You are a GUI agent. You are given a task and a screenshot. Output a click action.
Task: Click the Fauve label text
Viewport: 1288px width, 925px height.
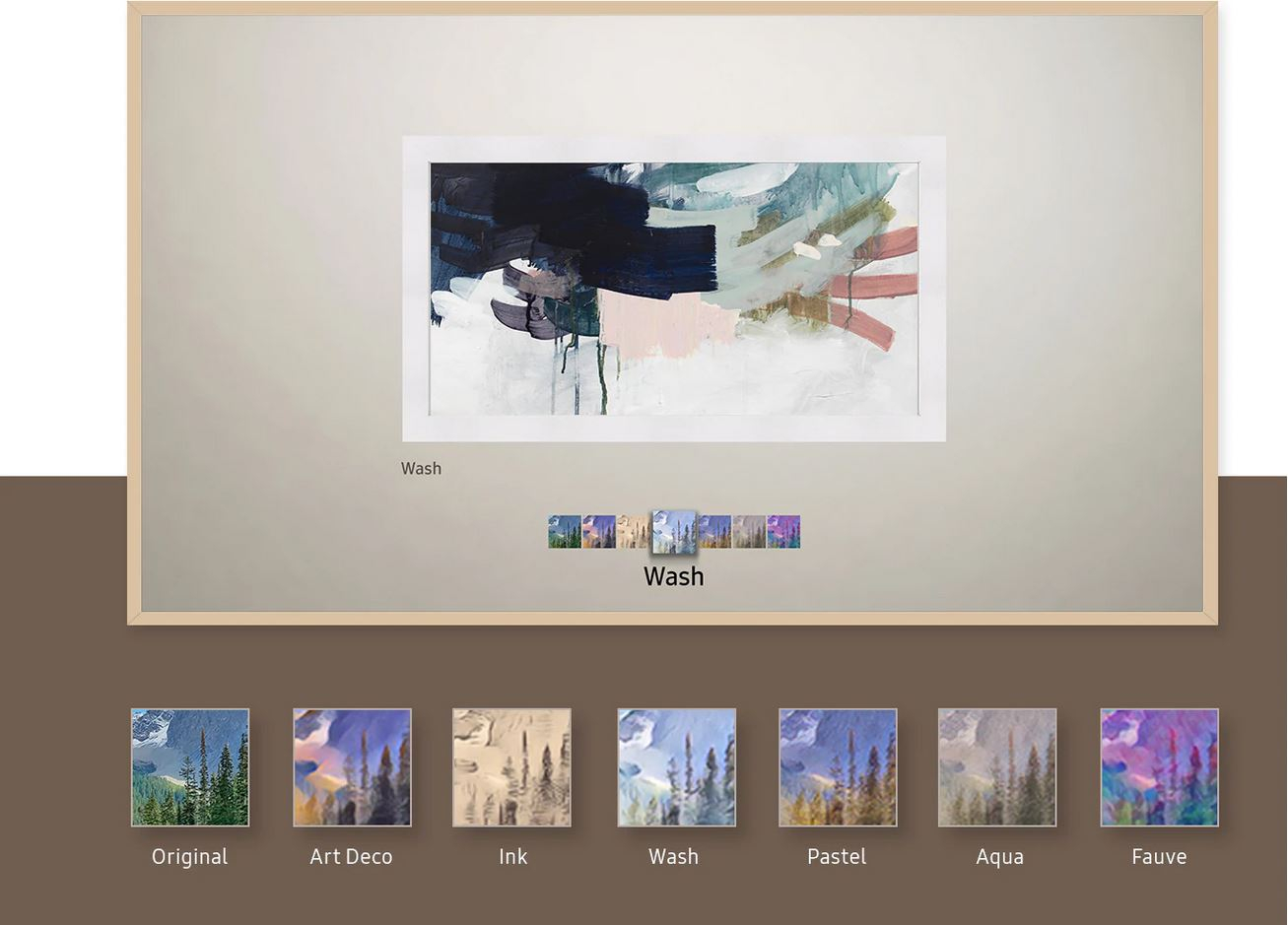pyautogui.click(x=1159, y=857)
